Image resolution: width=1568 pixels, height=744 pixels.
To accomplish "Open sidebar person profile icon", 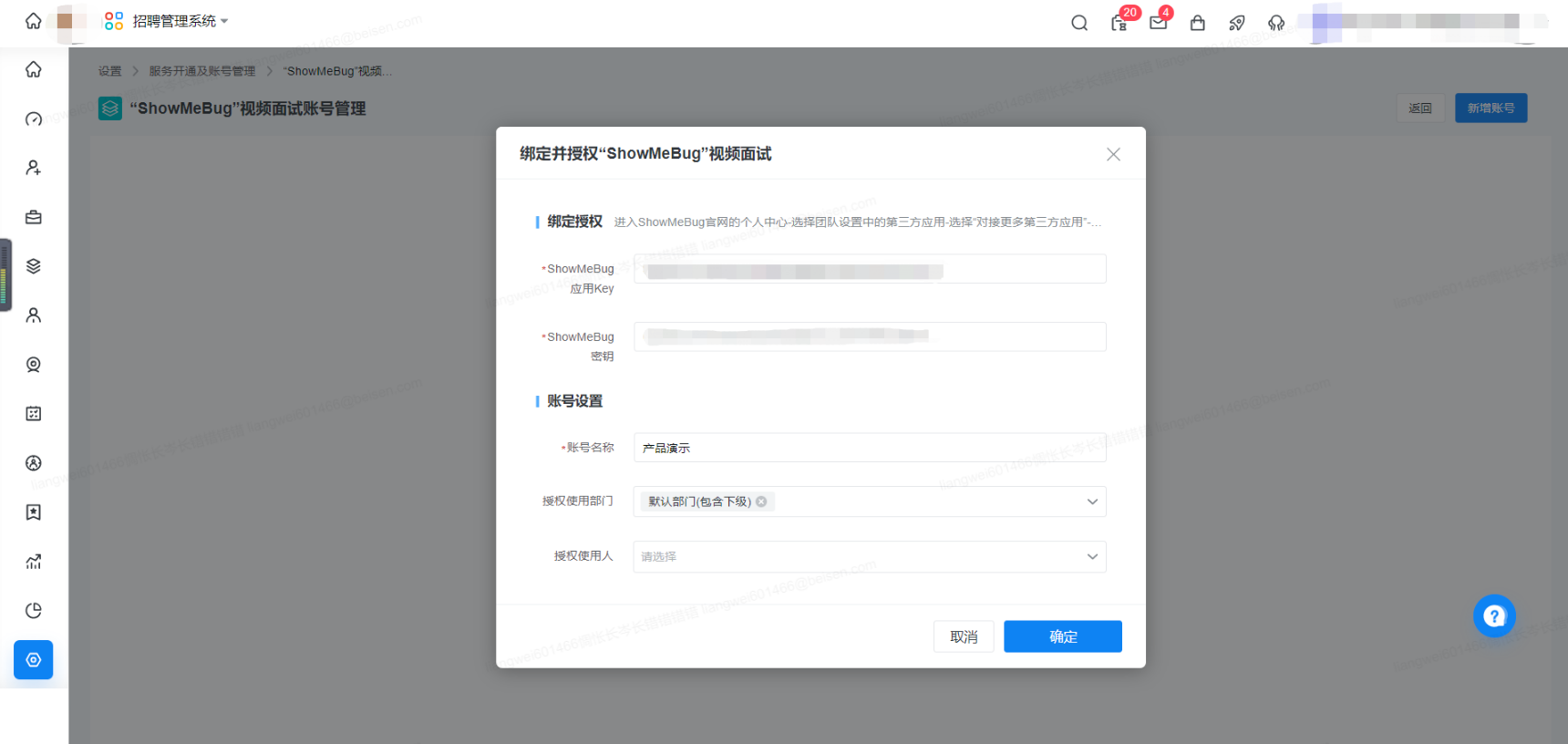I will click(34, 315).
